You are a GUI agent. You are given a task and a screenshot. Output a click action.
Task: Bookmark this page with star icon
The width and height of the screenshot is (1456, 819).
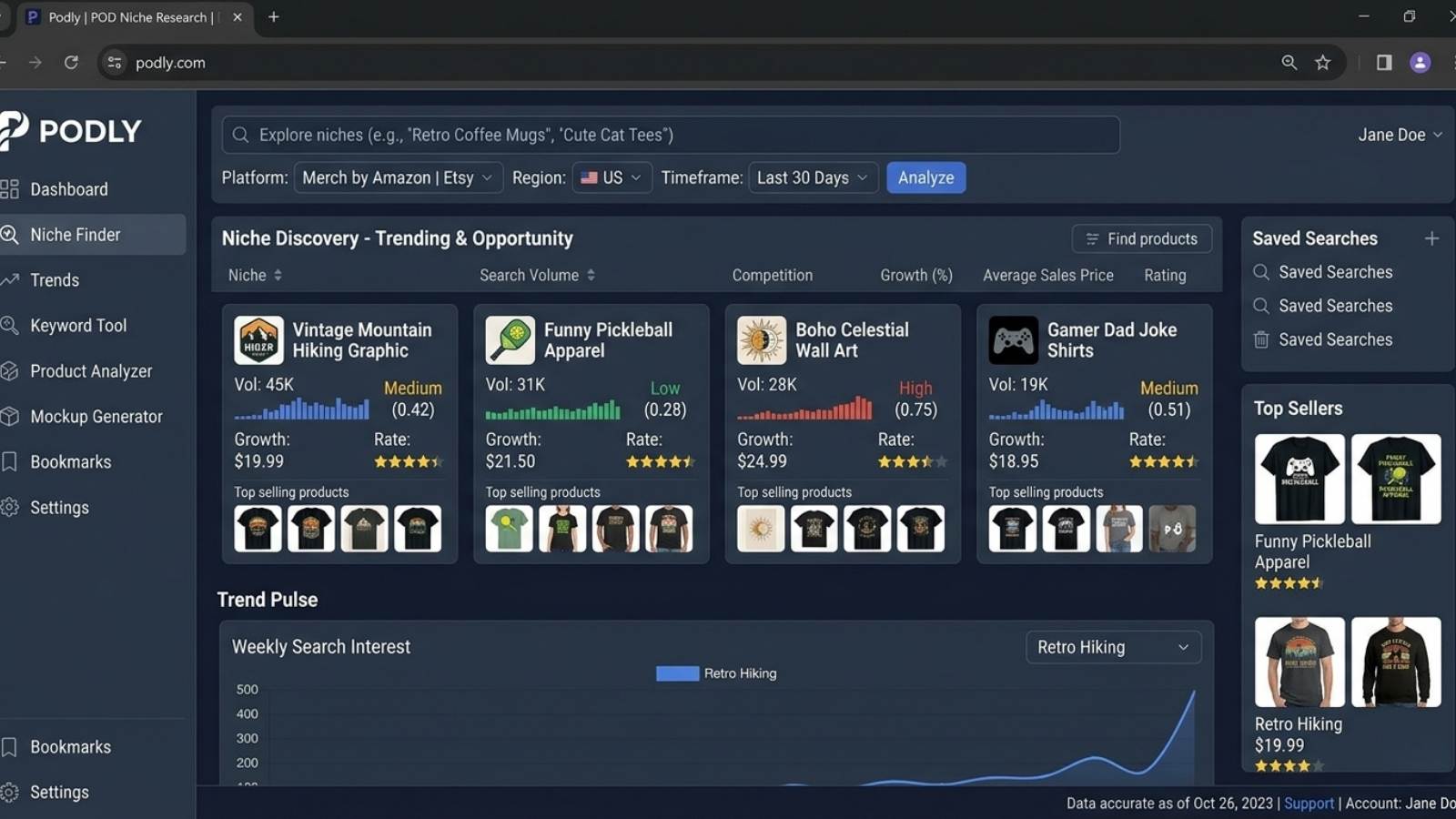pos(1323,63)
